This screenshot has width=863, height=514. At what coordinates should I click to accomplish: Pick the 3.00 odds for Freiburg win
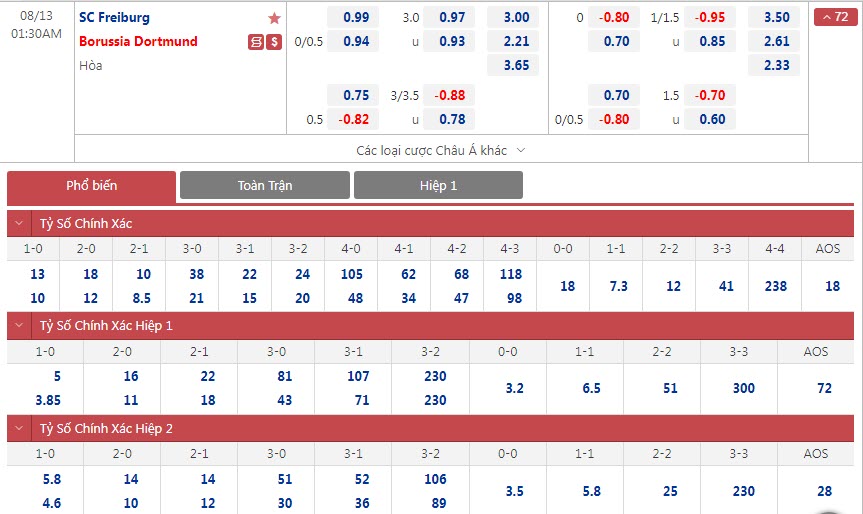coord(515,18)
